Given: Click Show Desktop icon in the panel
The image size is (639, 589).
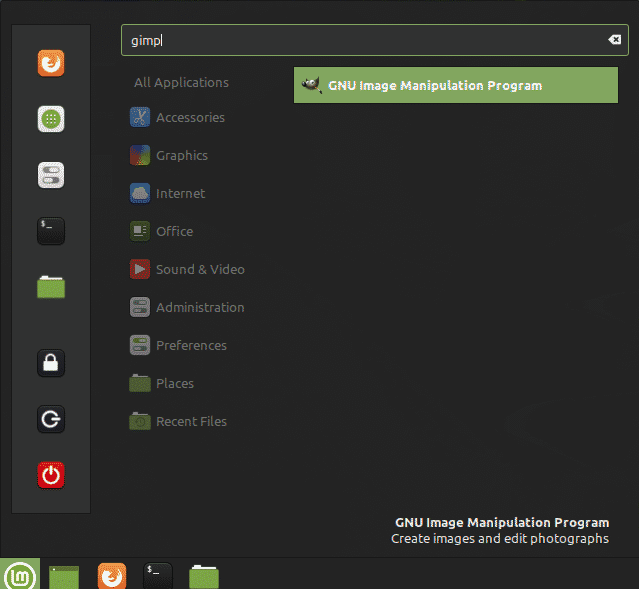Looking at the screenshot, I should click(64, 577).
